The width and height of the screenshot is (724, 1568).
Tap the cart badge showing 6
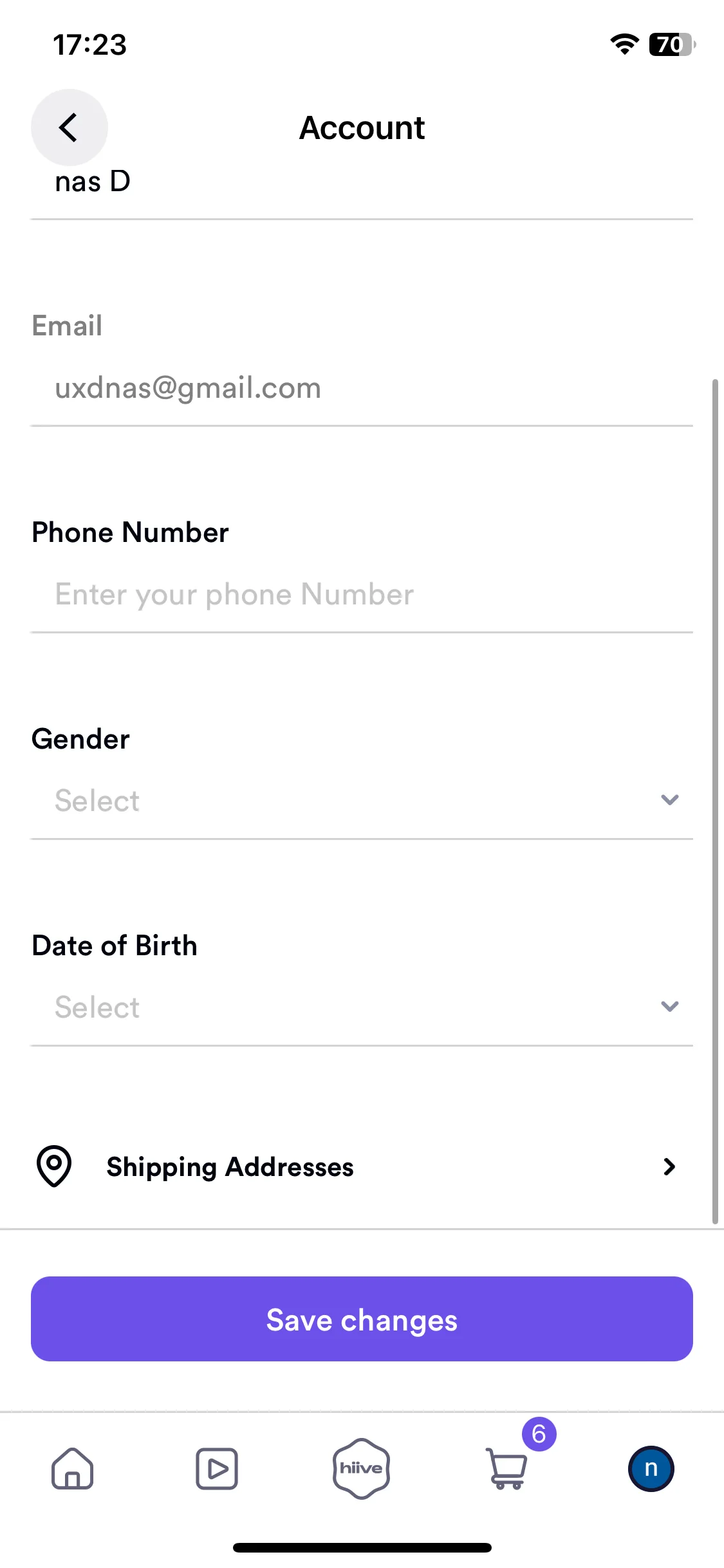click(539, 1433)
